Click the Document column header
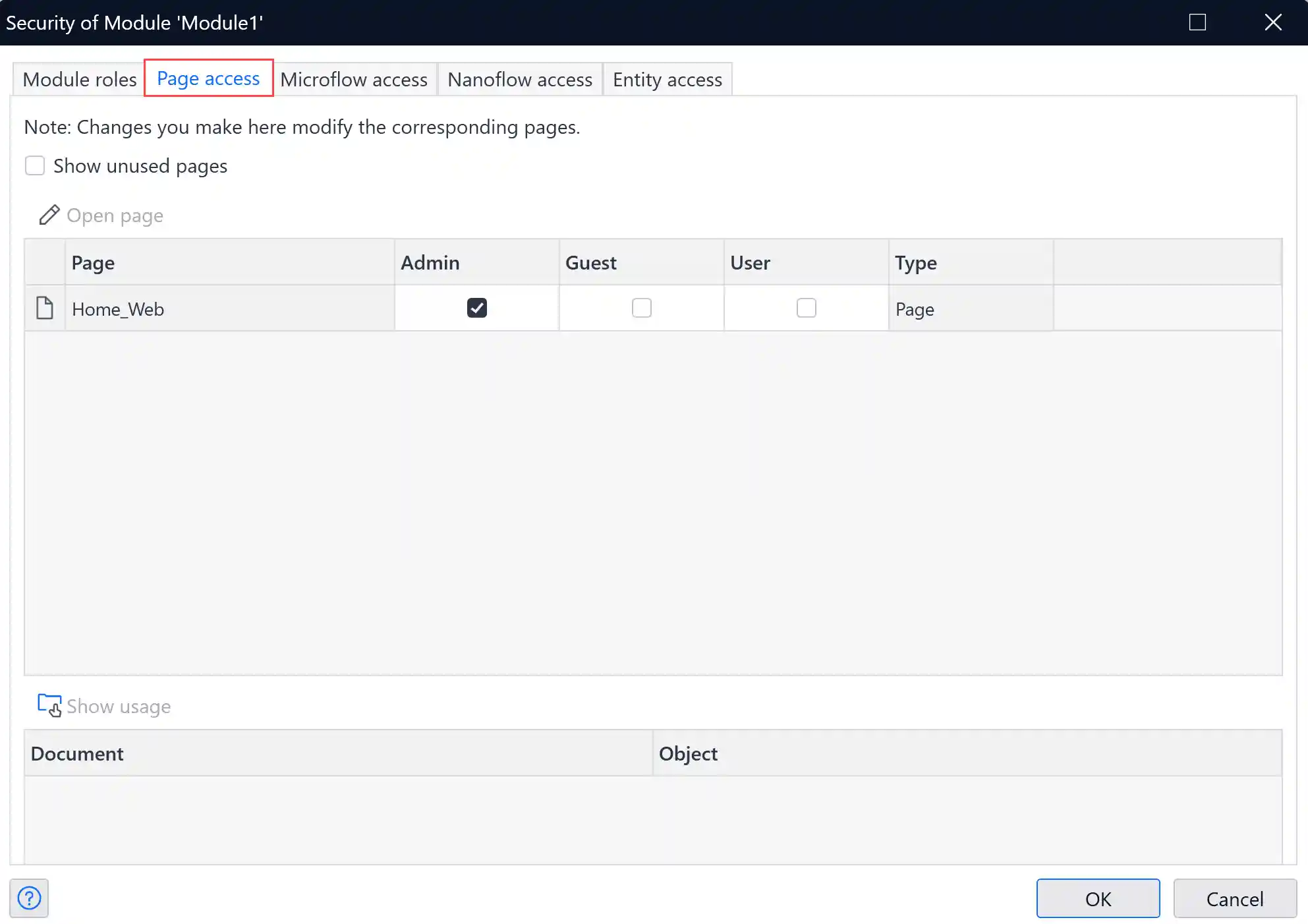This screenshot has height=924, width=1308. (77, 753)
